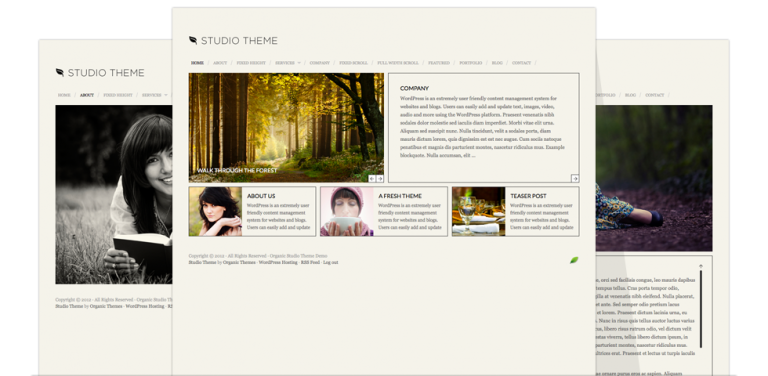Open the Contact menu item
Viewport: 768px width, 376px height.
point(521,63)
